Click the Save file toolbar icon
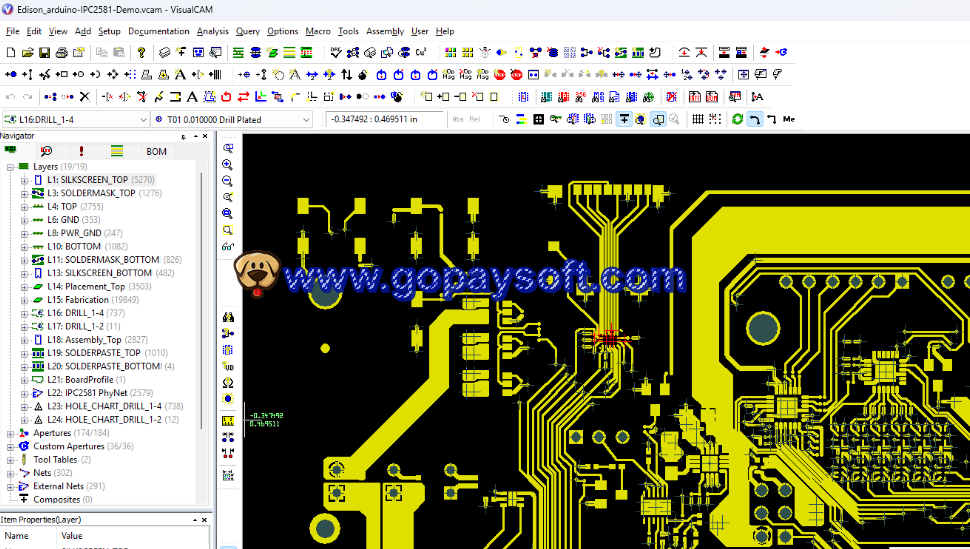 coord(45,52)
